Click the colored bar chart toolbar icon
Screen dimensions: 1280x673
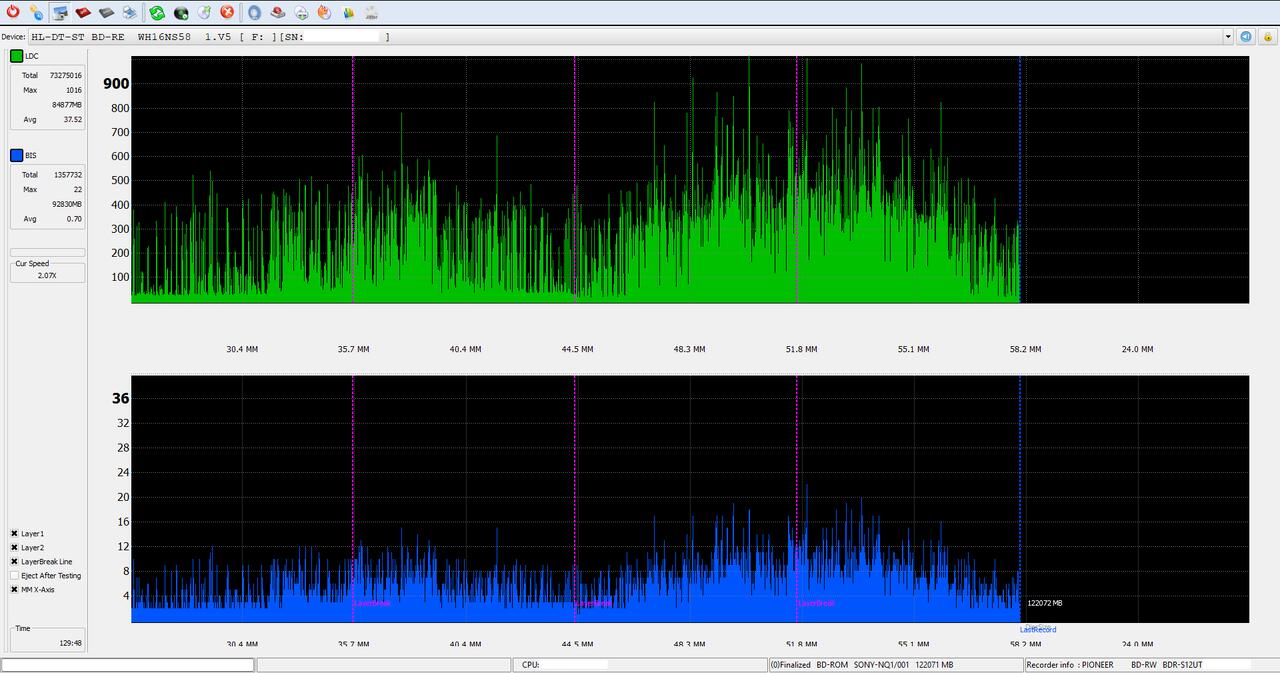point(348,12)
